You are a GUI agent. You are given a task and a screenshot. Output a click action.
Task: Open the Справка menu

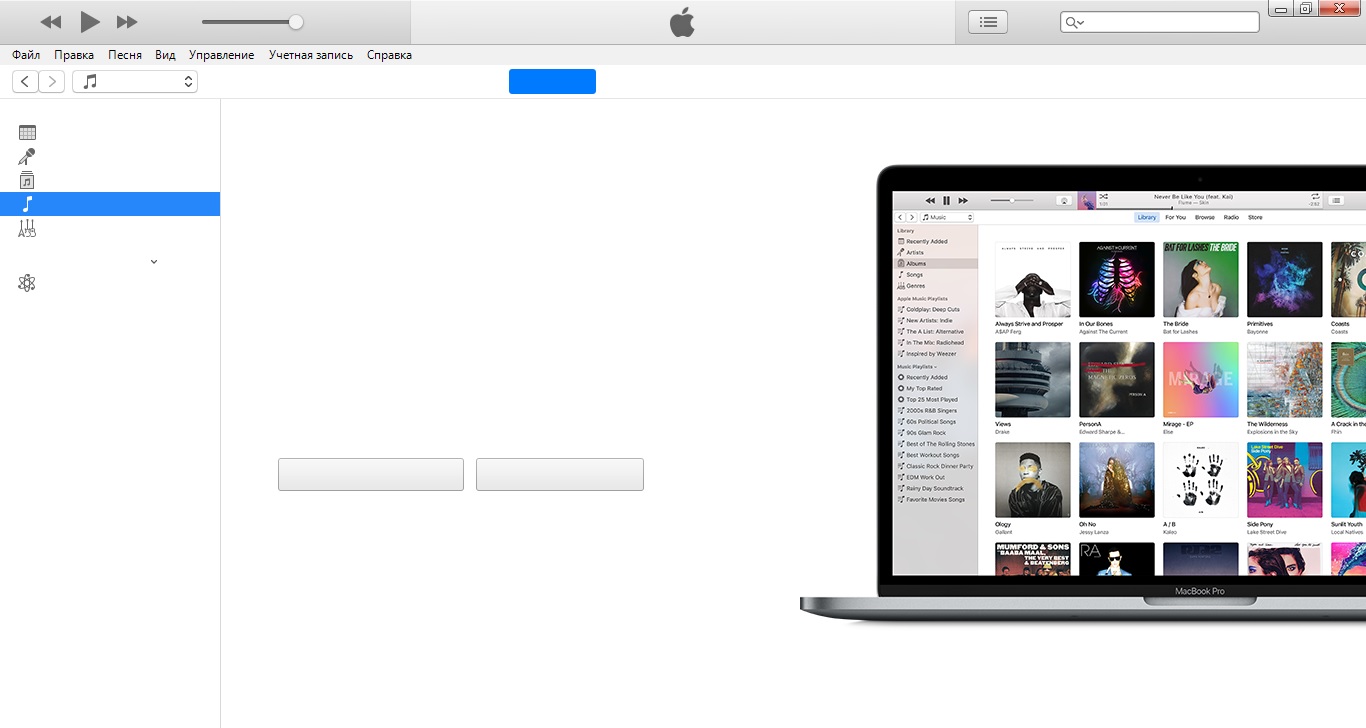point(389,55)
